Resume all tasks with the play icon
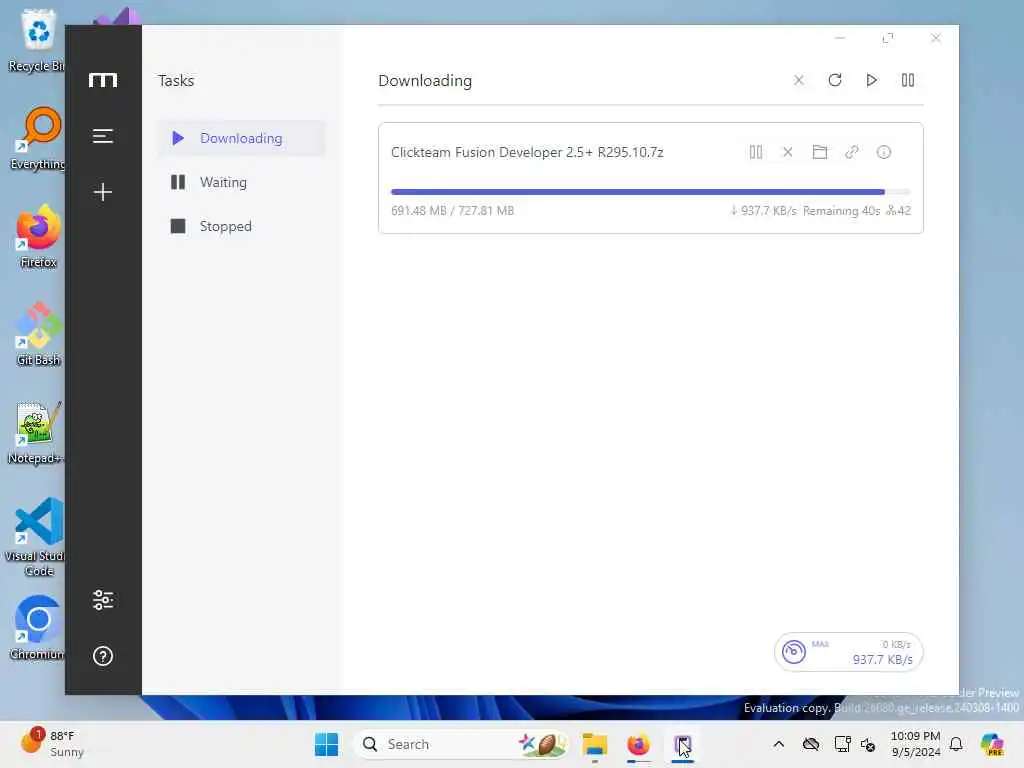Screen dimensions: 1024x768 871,80
